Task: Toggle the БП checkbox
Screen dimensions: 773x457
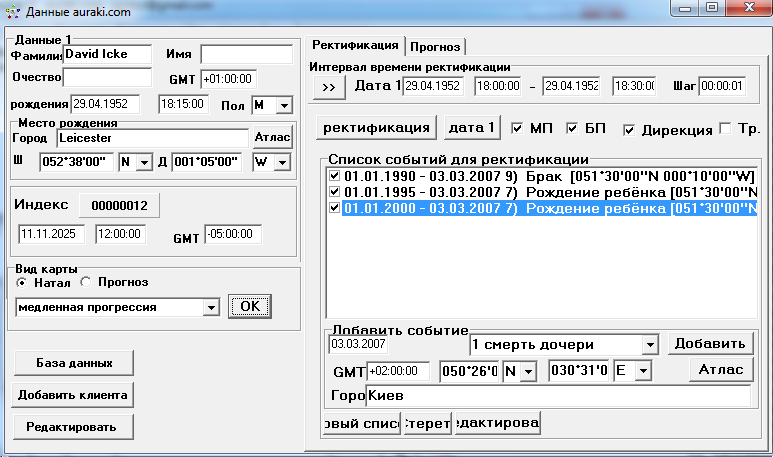Action: pos(572,129)
